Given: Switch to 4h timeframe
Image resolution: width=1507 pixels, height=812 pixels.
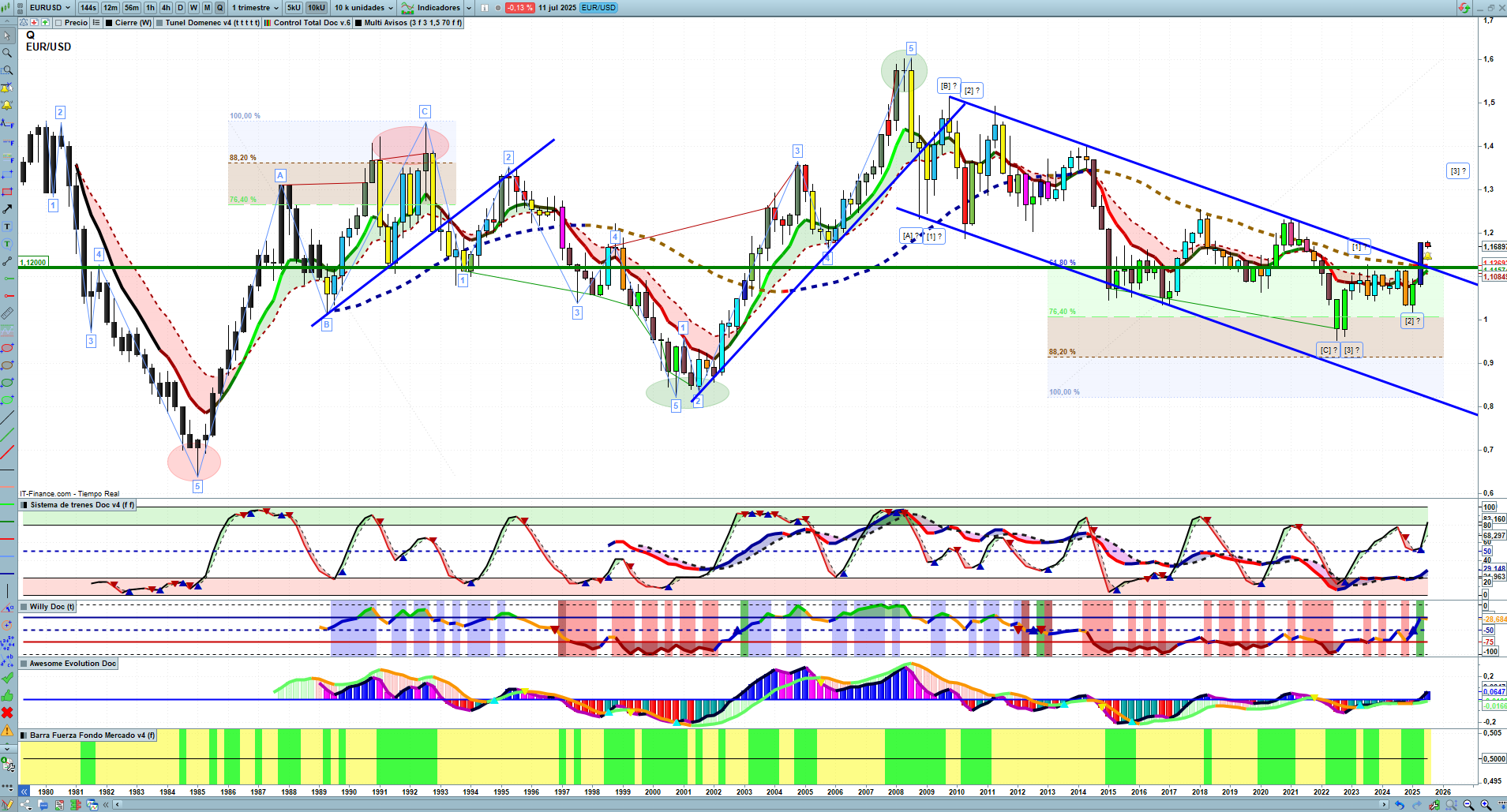Looking at the screenshot, I should (166, 8).
